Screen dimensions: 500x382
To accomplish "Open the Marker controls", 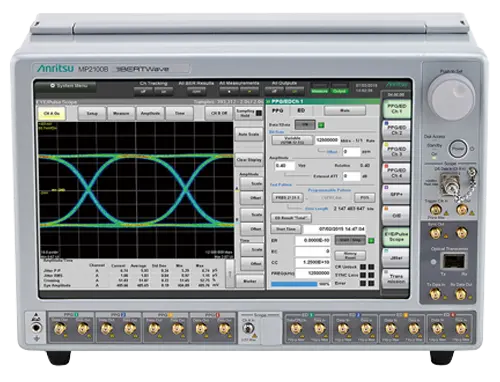I will click(250, 281).
